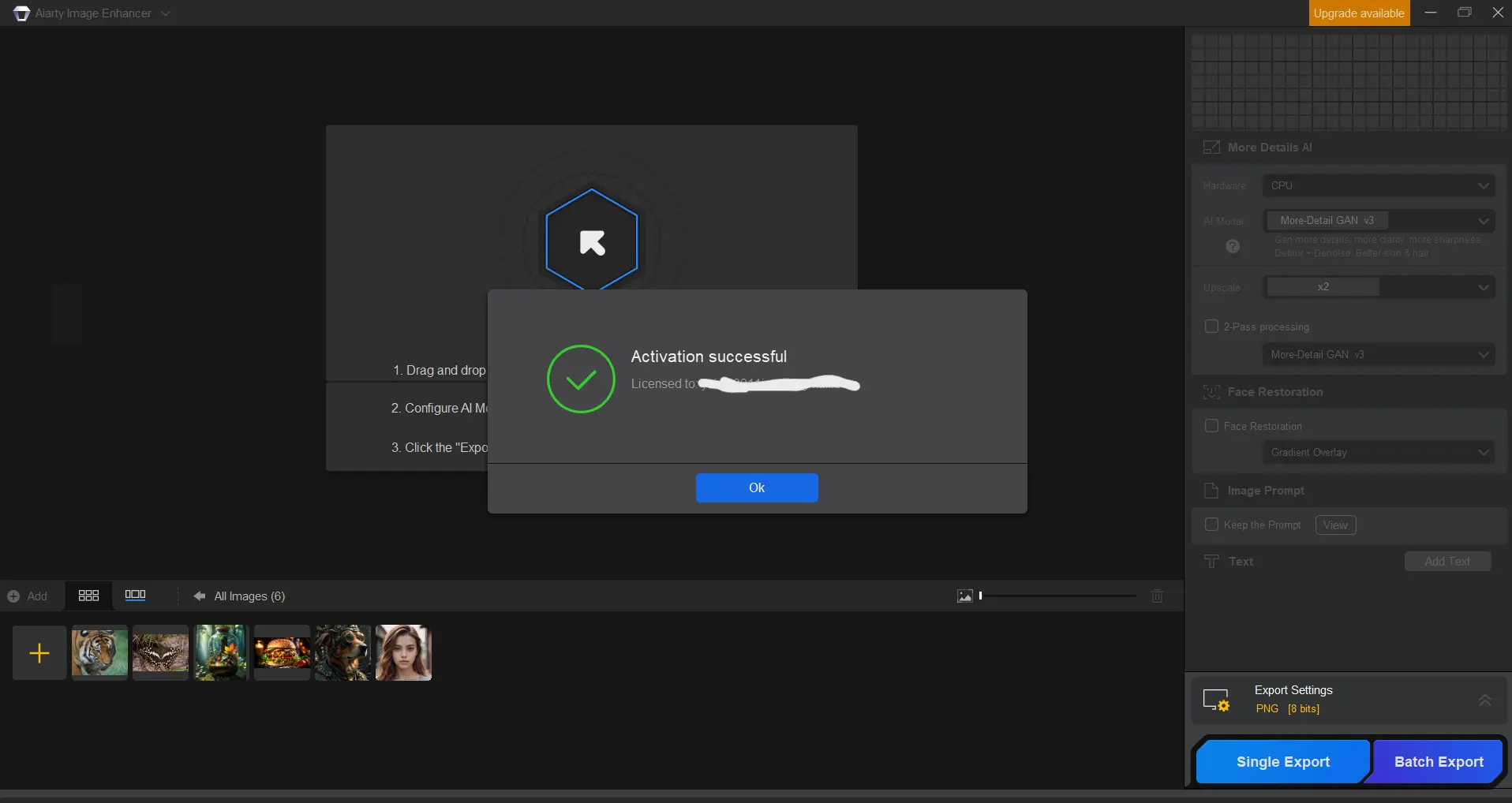
Task: Click the AI Model help question icon
Action: coord(1233,246)
